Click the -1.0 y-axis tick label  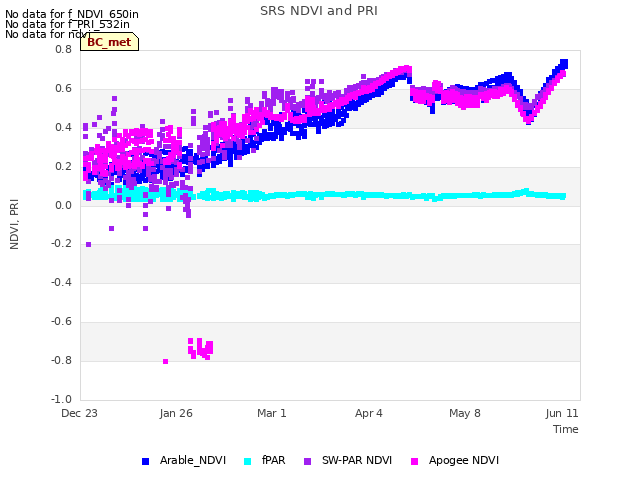pyautogui.click(x=61, y=399)
